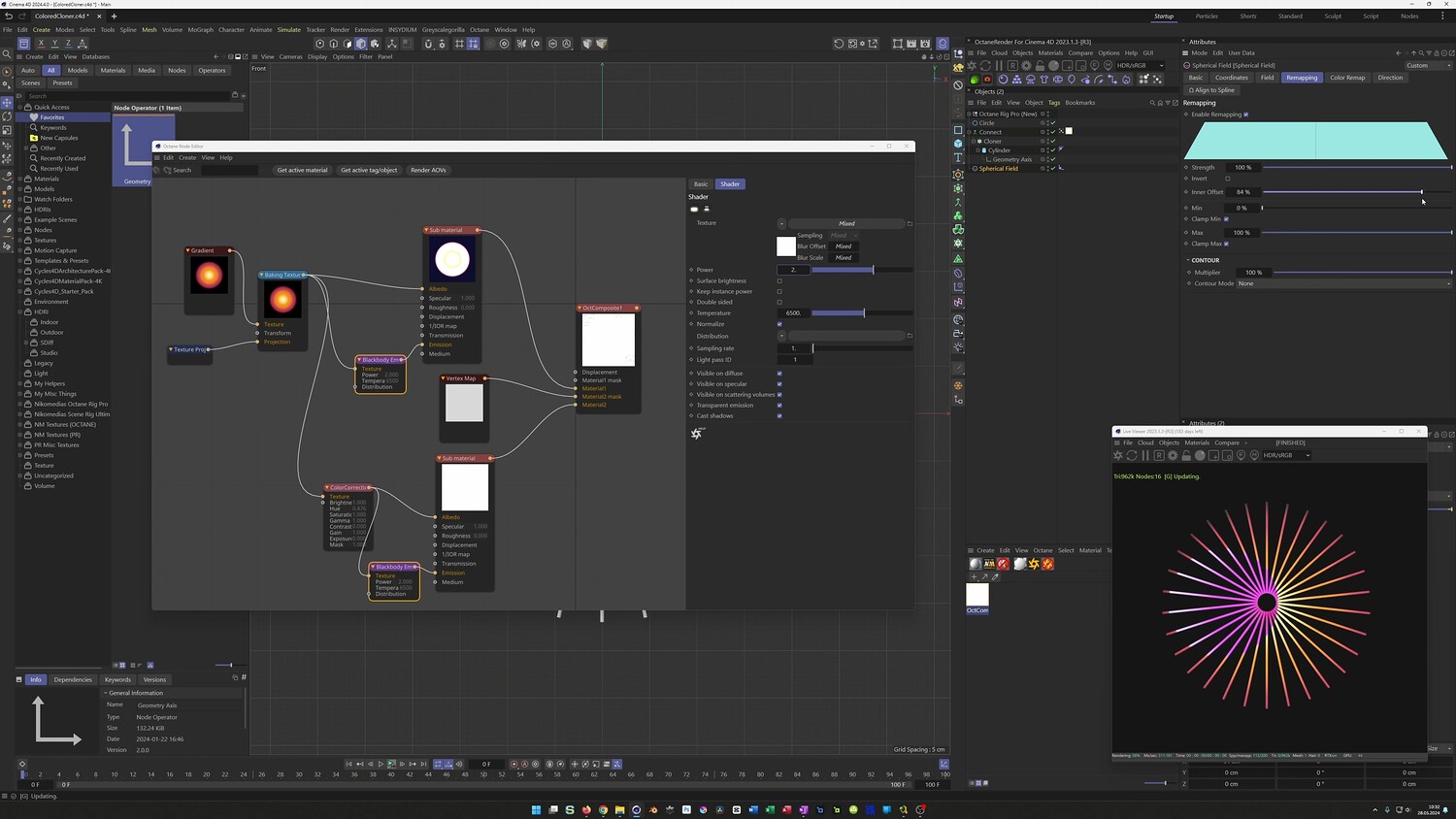Toggle the Enable Remapping checkbox
Image resolution: width=1456 pixels, height=819 pixels.
1246,115
